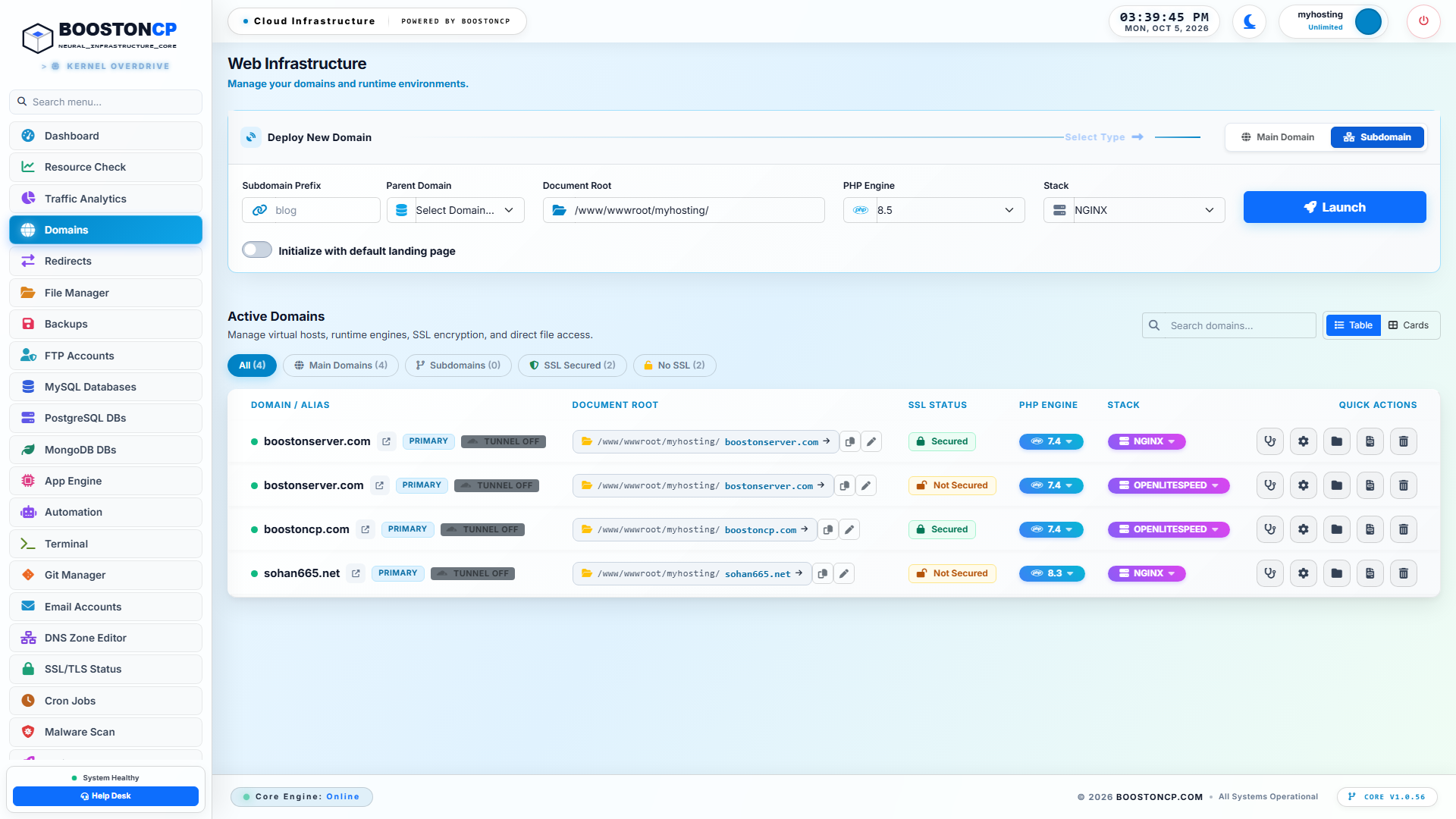
Task: Toggle TUNNEL OFF badge for boostonserver.com
Action: 504,441
